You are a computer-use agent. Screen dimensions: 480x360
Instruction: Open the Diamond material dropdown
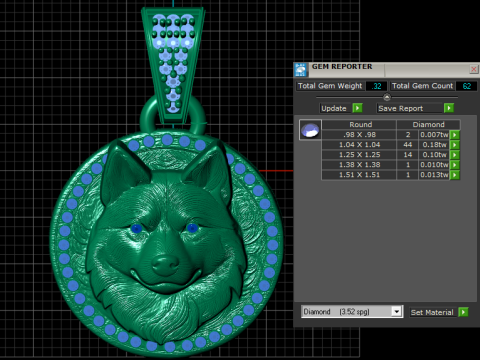(396, 312)
